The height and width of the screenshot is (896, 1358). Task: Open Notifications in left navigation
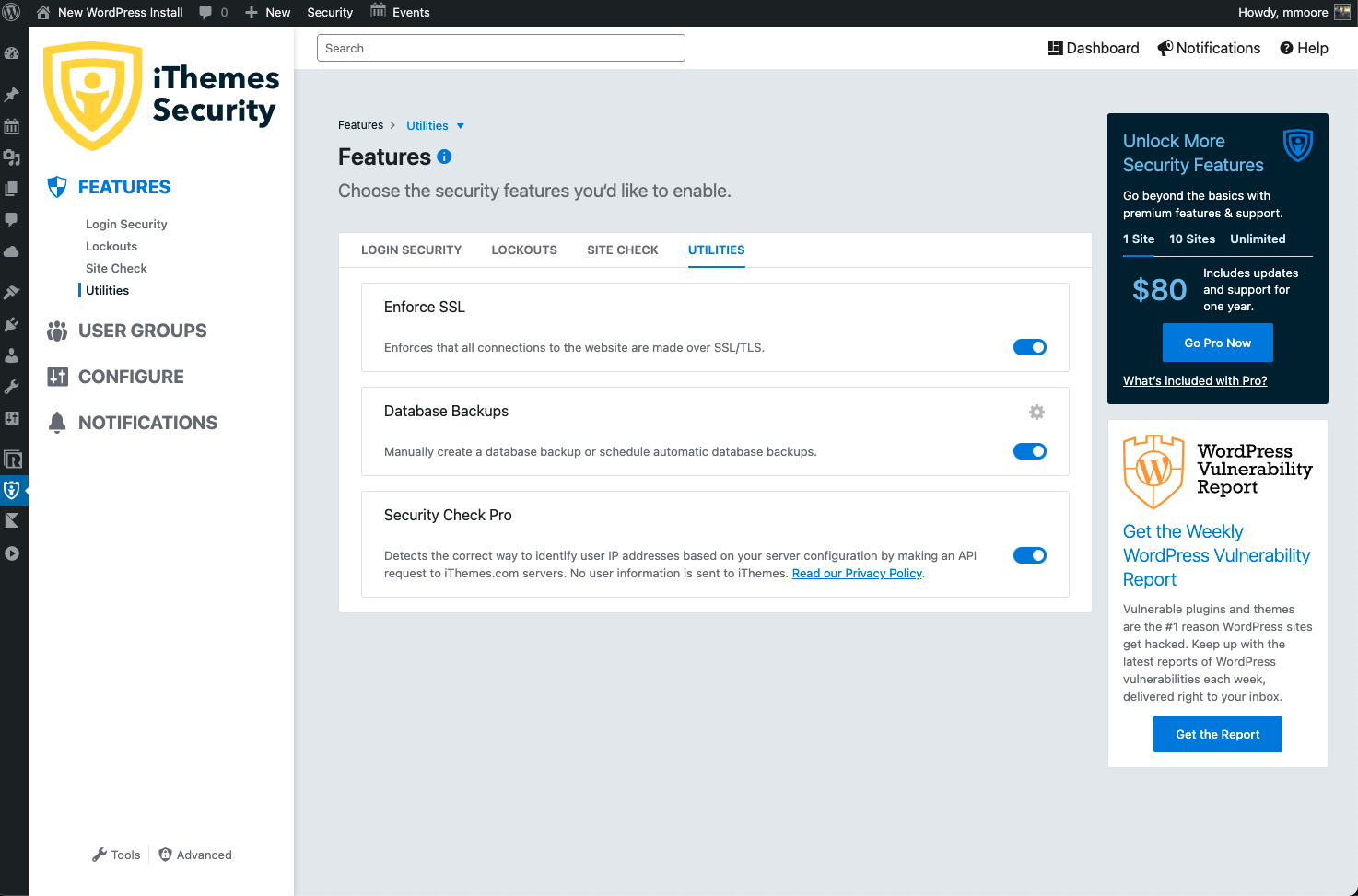(133, 423)
